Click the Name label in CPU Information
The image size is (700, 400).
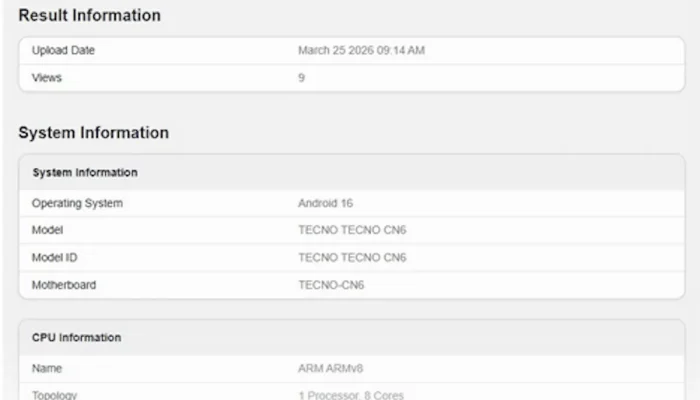point(46,368)
